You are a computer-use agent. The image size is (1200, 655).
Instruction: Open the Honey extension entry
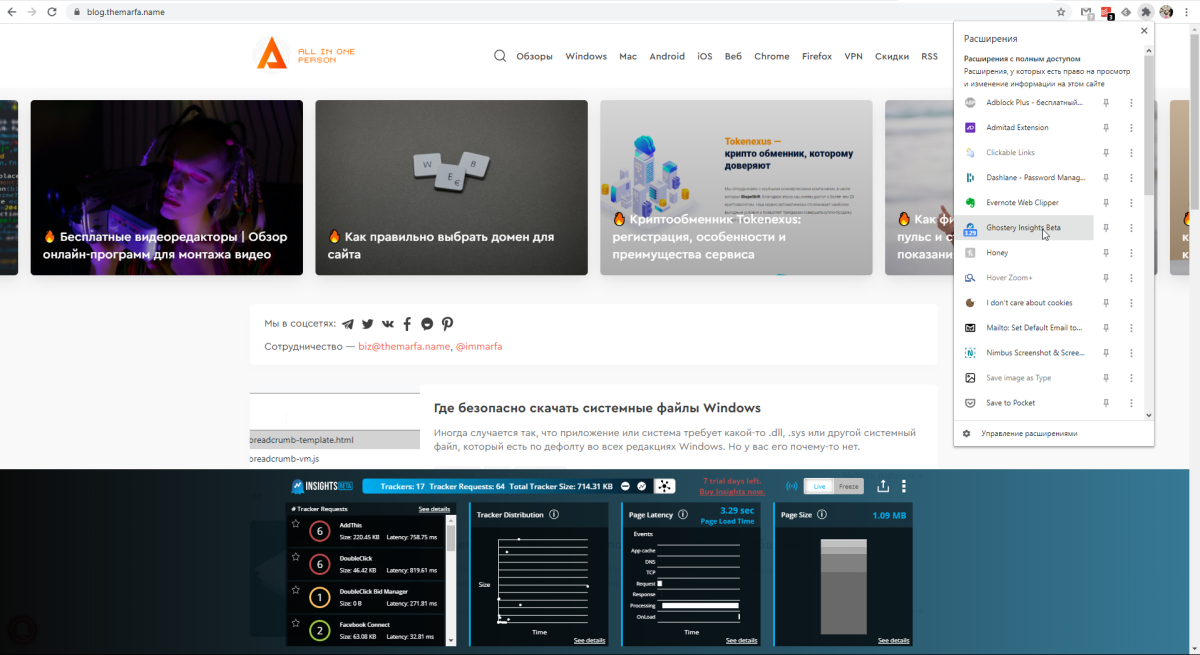tap(1025, 253)
